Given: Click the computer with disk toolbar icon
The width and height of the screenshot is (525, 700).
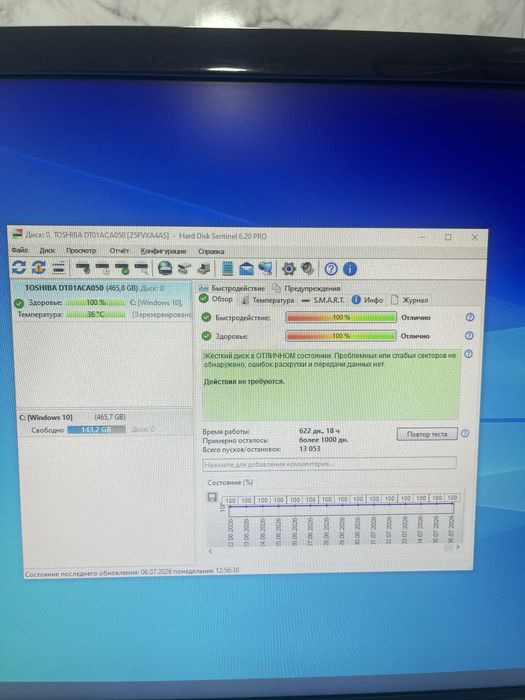Looking at the screenshot, I should (204, 269).
